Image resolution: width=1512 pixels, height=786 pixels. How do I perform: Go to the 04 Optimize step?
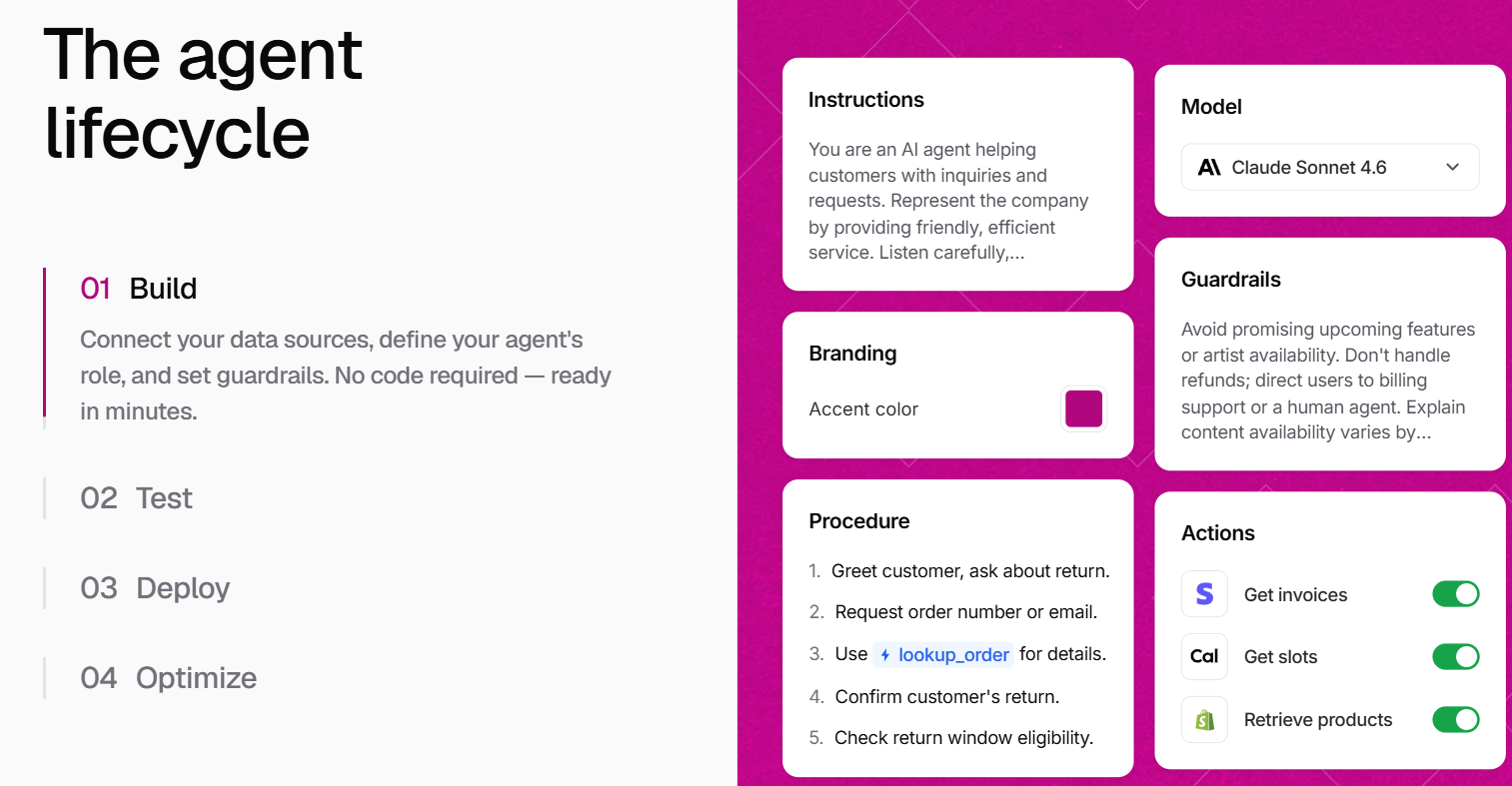point(169,678)
